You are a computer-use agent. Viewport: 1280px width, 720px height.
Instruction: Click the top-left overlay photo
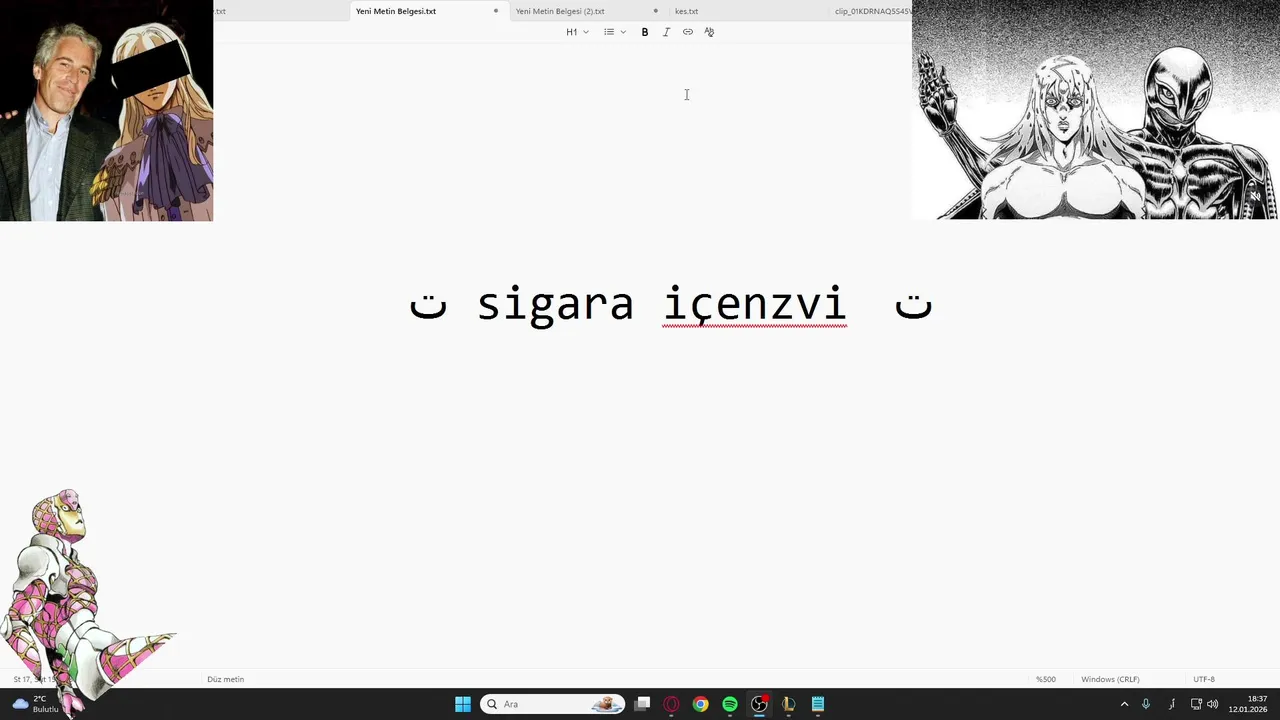(x=106, y=110)
